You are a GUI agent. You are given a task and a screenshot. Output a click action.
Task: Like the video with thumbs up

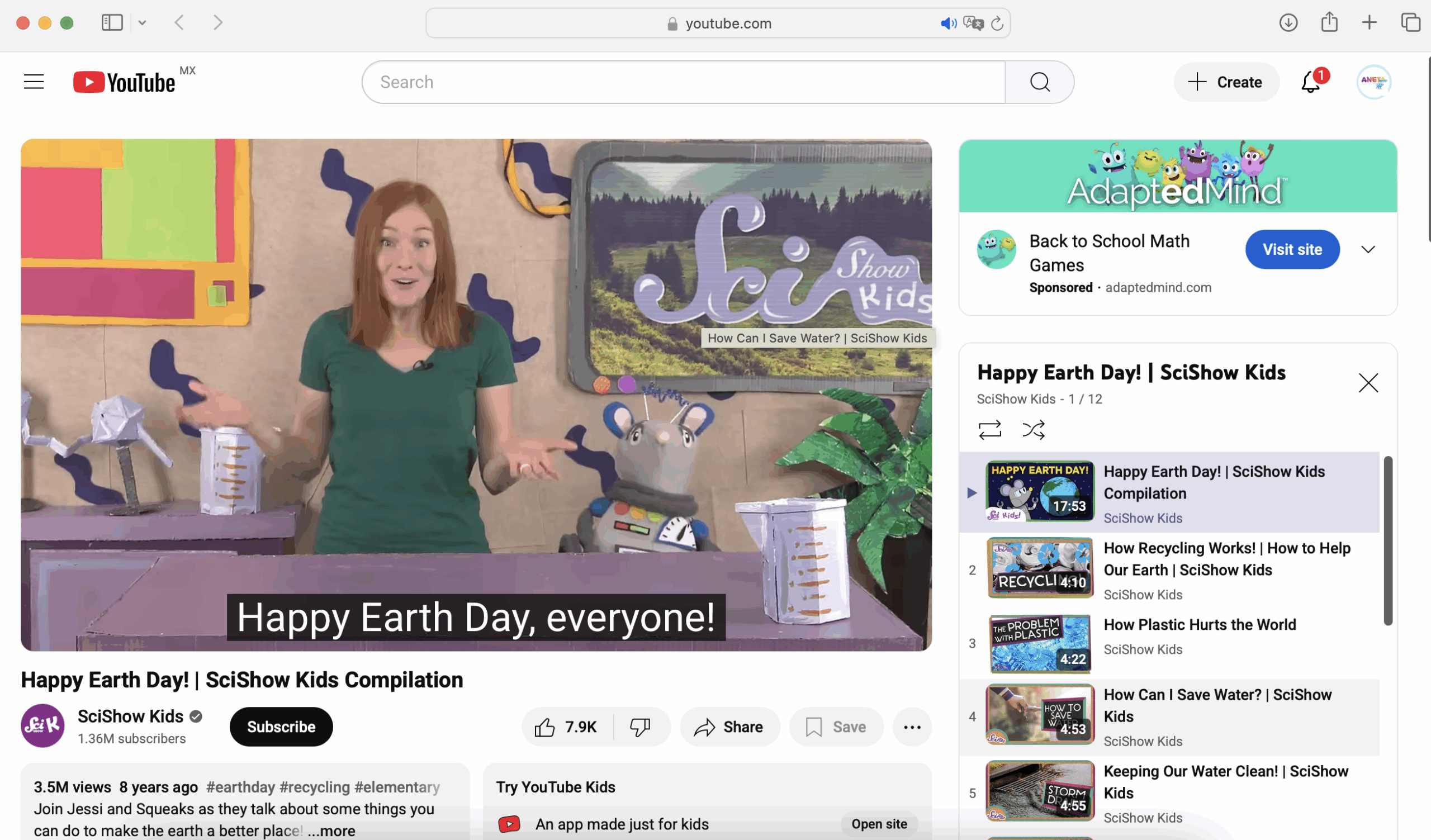point(567,727)
